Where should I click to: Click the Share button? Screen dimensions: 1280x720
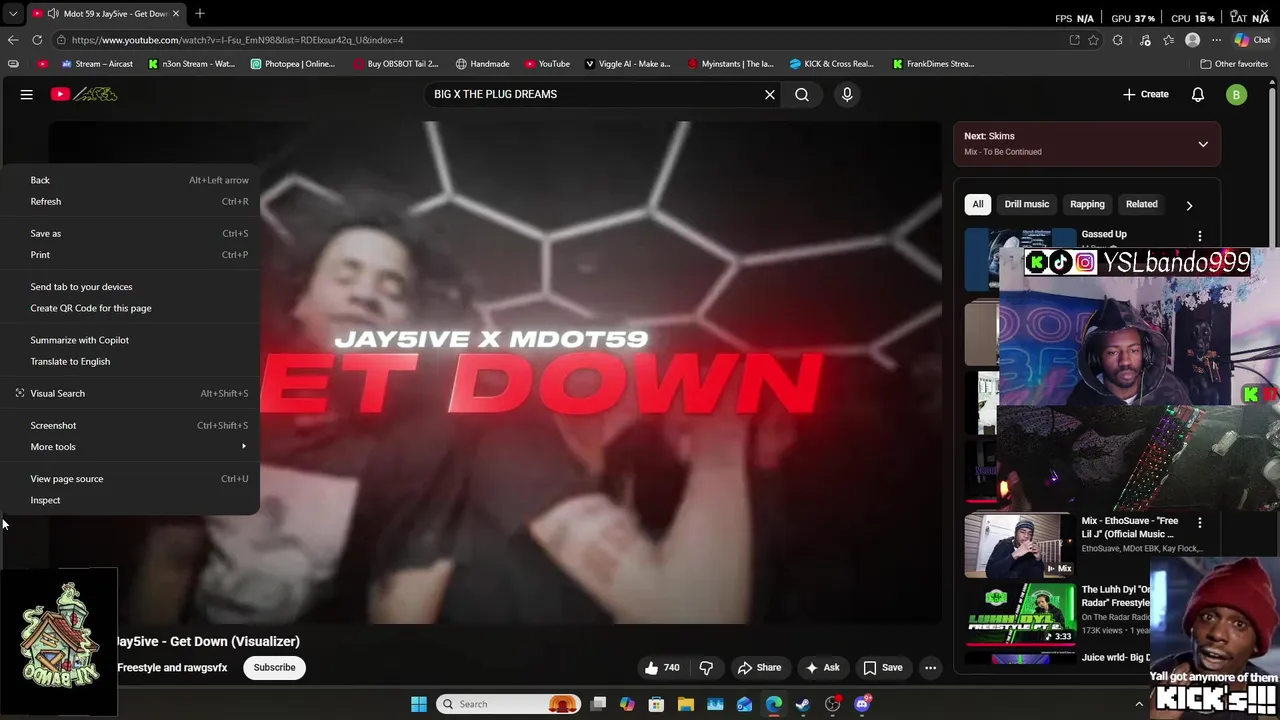tap(759, 668)
